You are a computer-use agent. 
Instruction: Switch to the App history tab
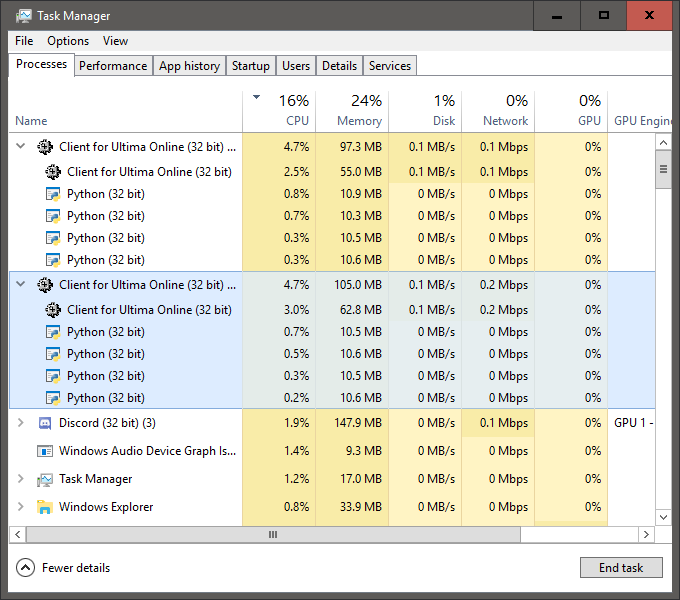(190, 66)
